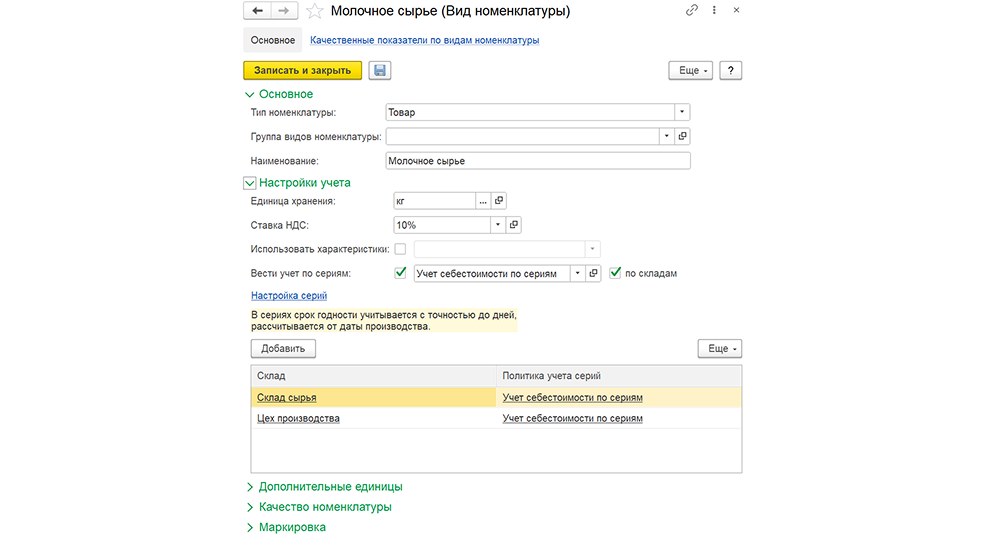The width and height of the screenshot is (987, 540).
Task: Open series policy link for Склад сырья
Action: tap(572, 398)
